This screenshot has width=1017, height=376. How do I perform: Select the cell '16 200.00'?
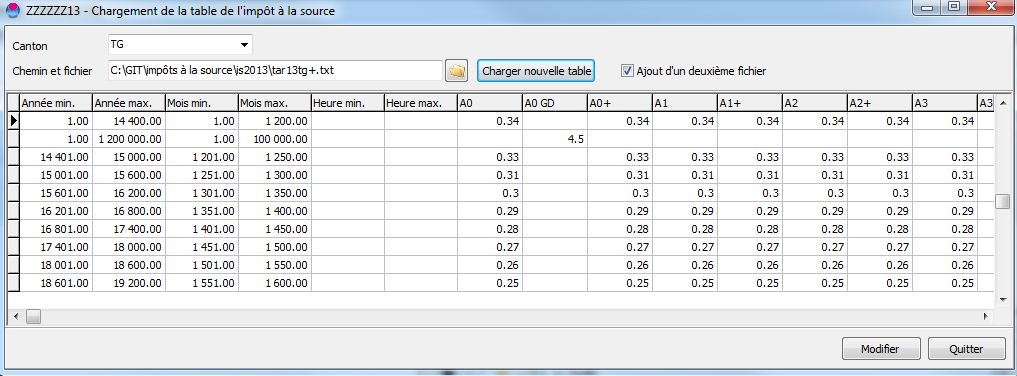pyautogui.click(x=129, y=193)
